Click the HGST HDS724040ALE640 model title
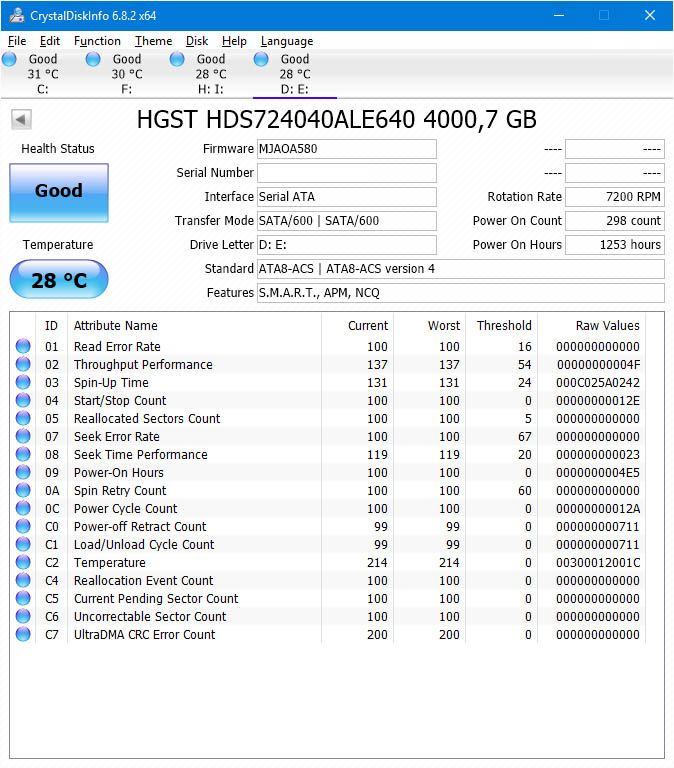The width and height of the screenshot is (674, 768). pos(337,120)
